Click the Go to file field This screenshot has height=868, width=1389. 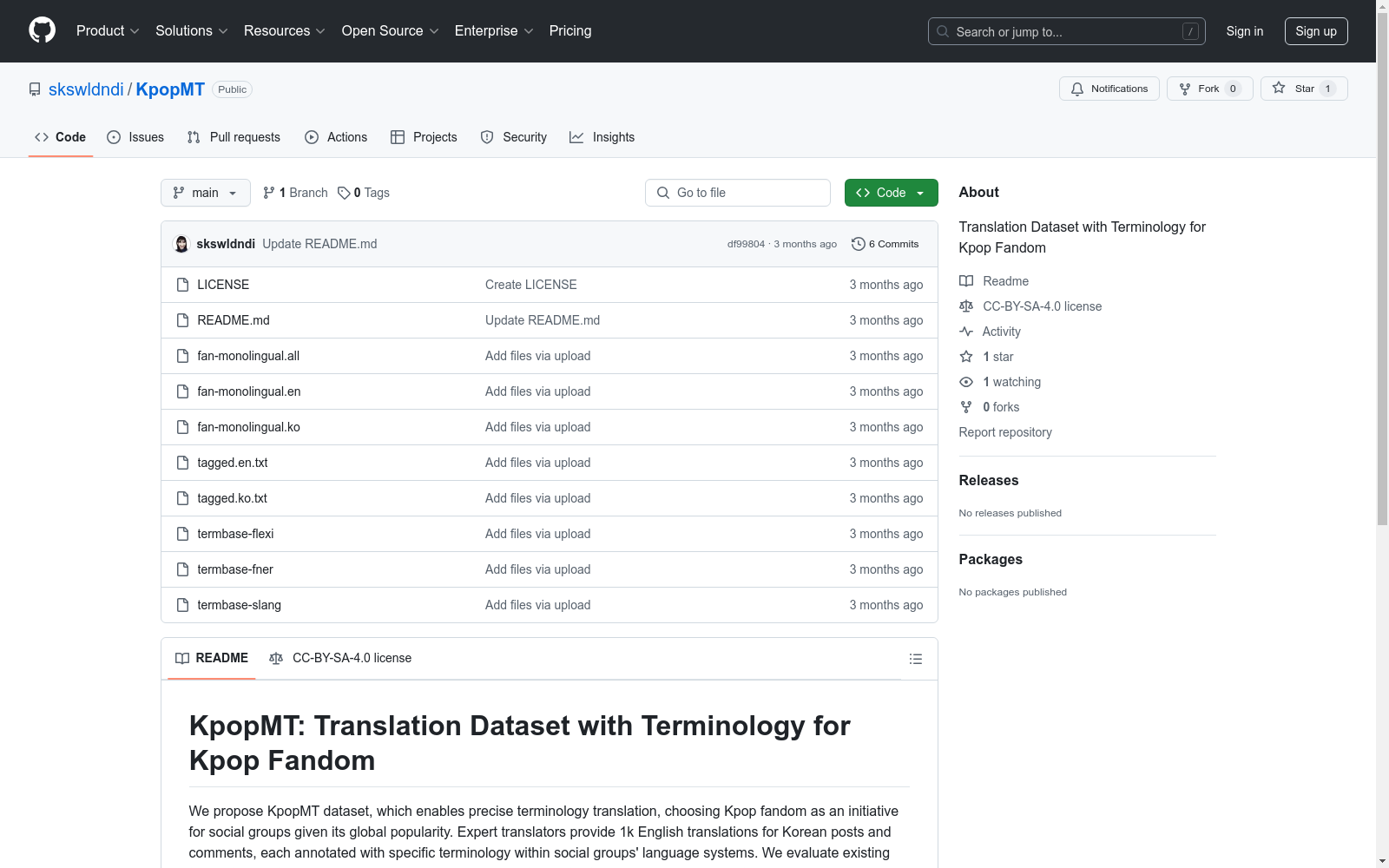[x=738, y=193]
